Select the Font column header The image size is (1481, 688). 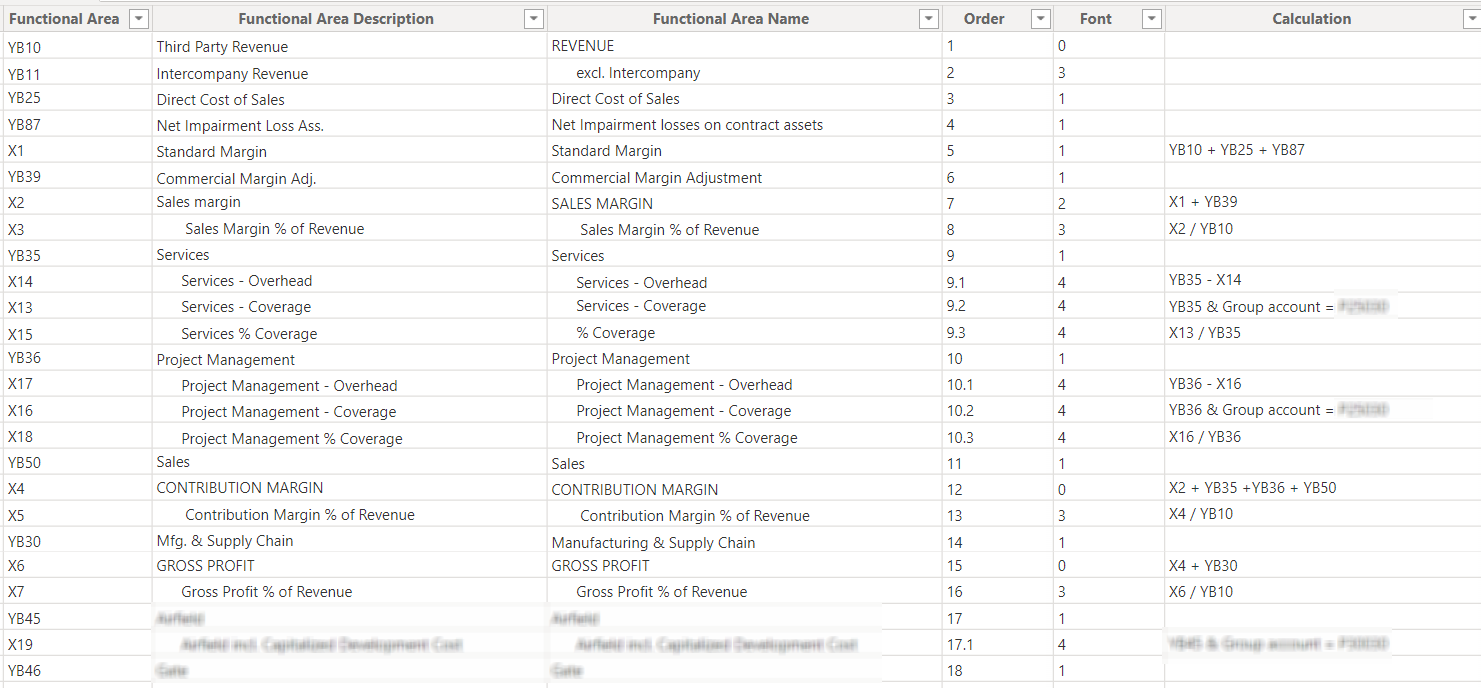point(1096,19)
